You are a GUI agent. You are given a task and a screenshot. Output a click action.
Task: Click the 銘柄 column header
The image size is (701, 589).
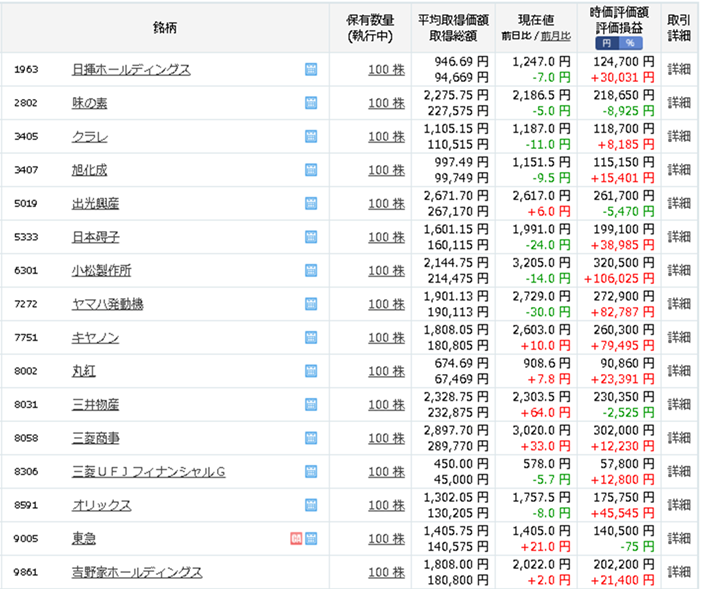[165, 28]
